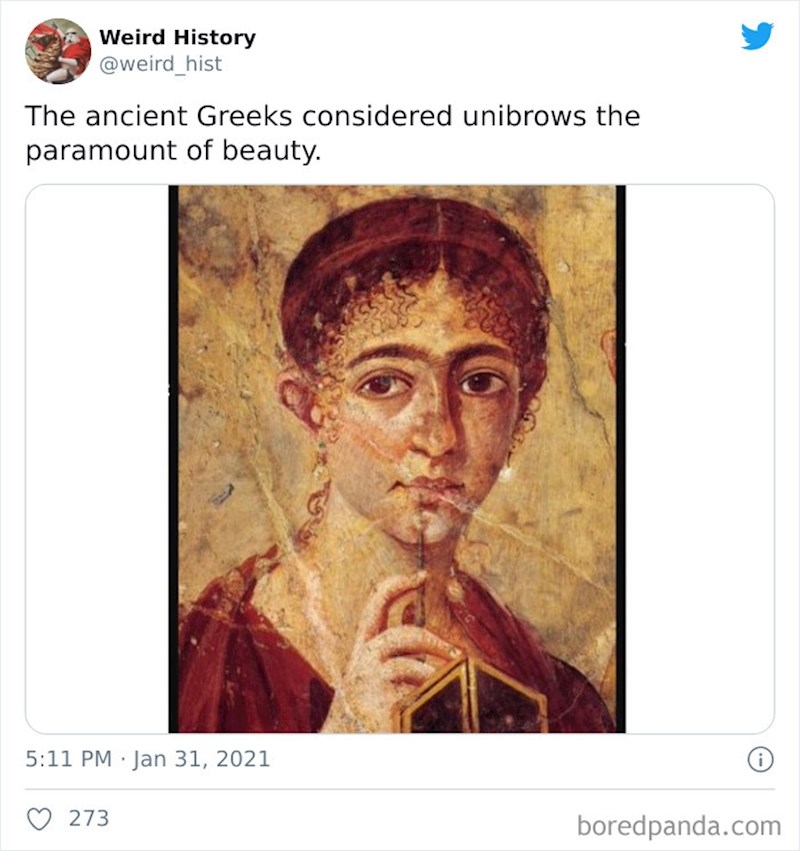This screenshot has height=851, width=800.
Task: Click the 273 likes count
Action: [x=89, y=818]
